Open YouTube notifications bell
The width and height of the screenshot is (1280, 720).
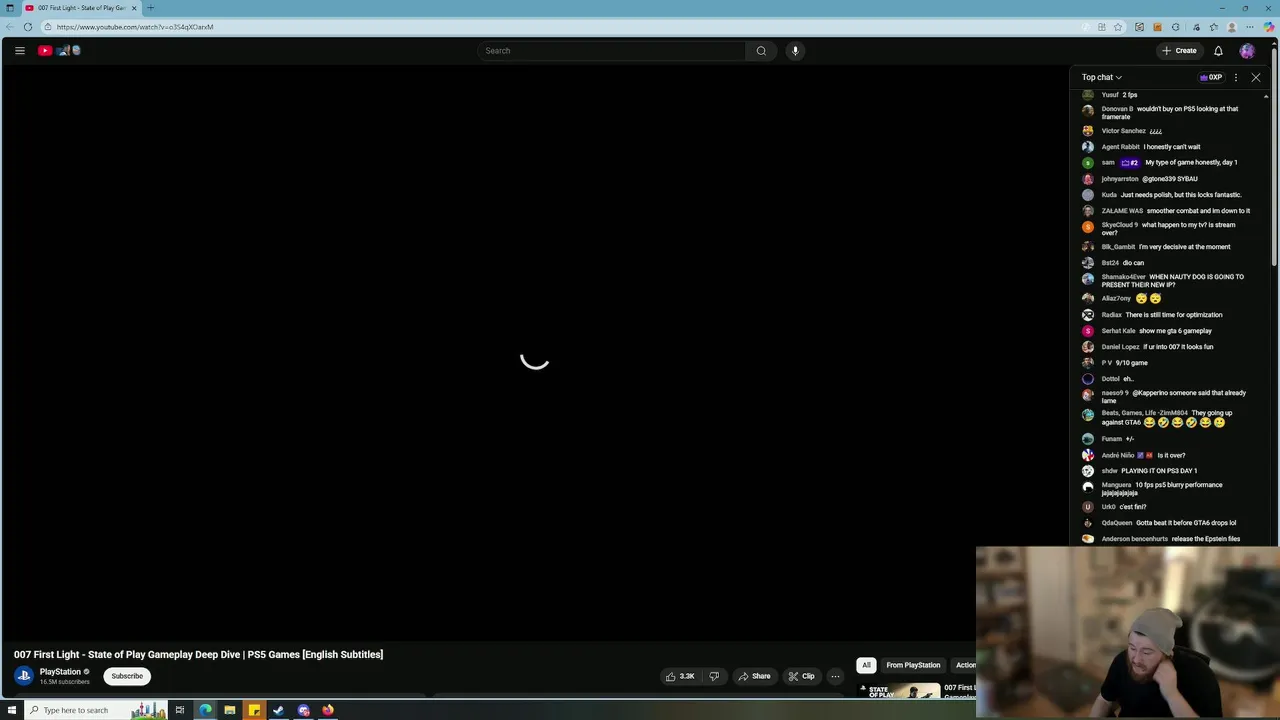(x=1218, y=51)
